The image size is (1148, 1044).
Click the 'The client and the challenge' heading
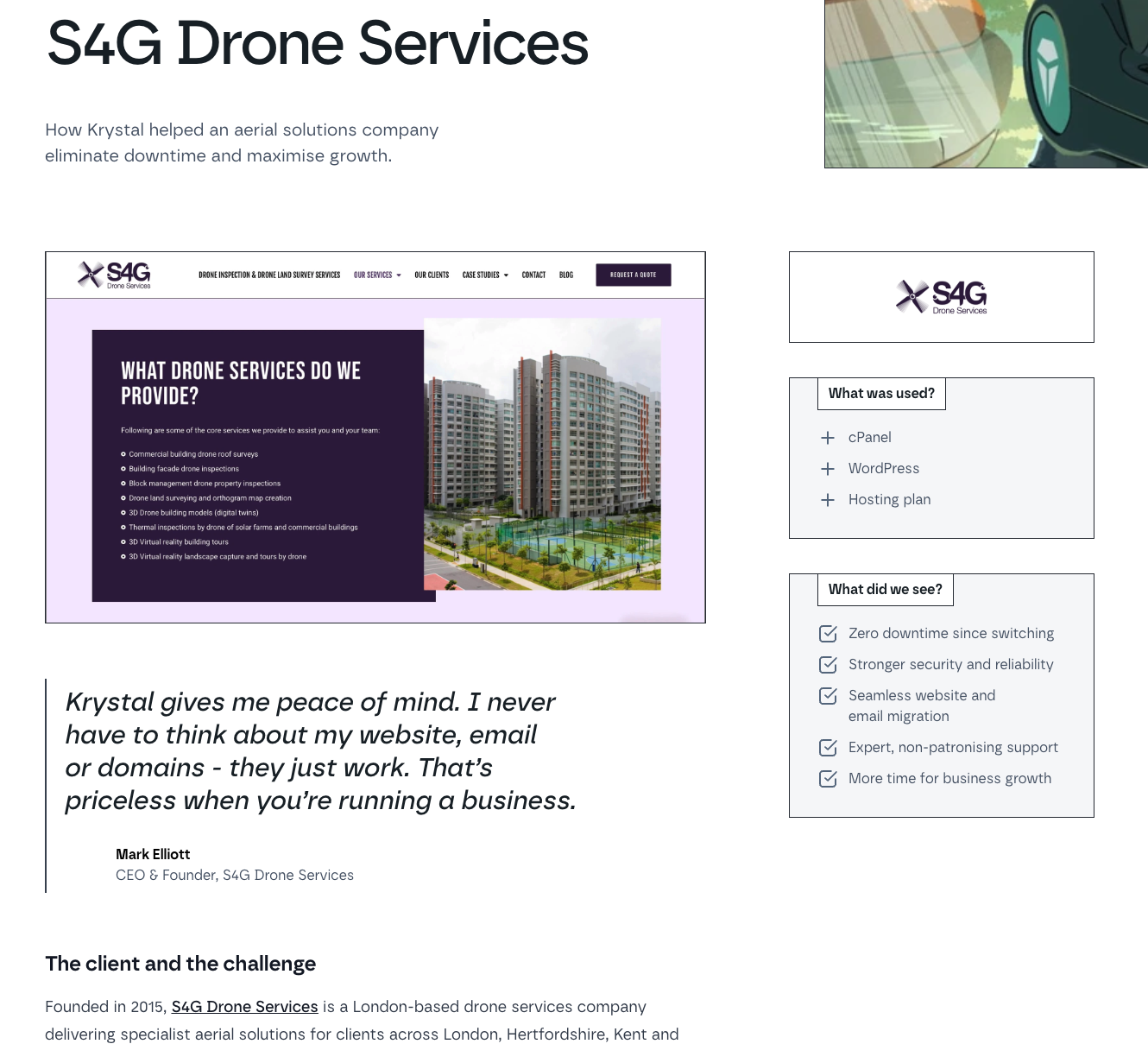[180, 964]
